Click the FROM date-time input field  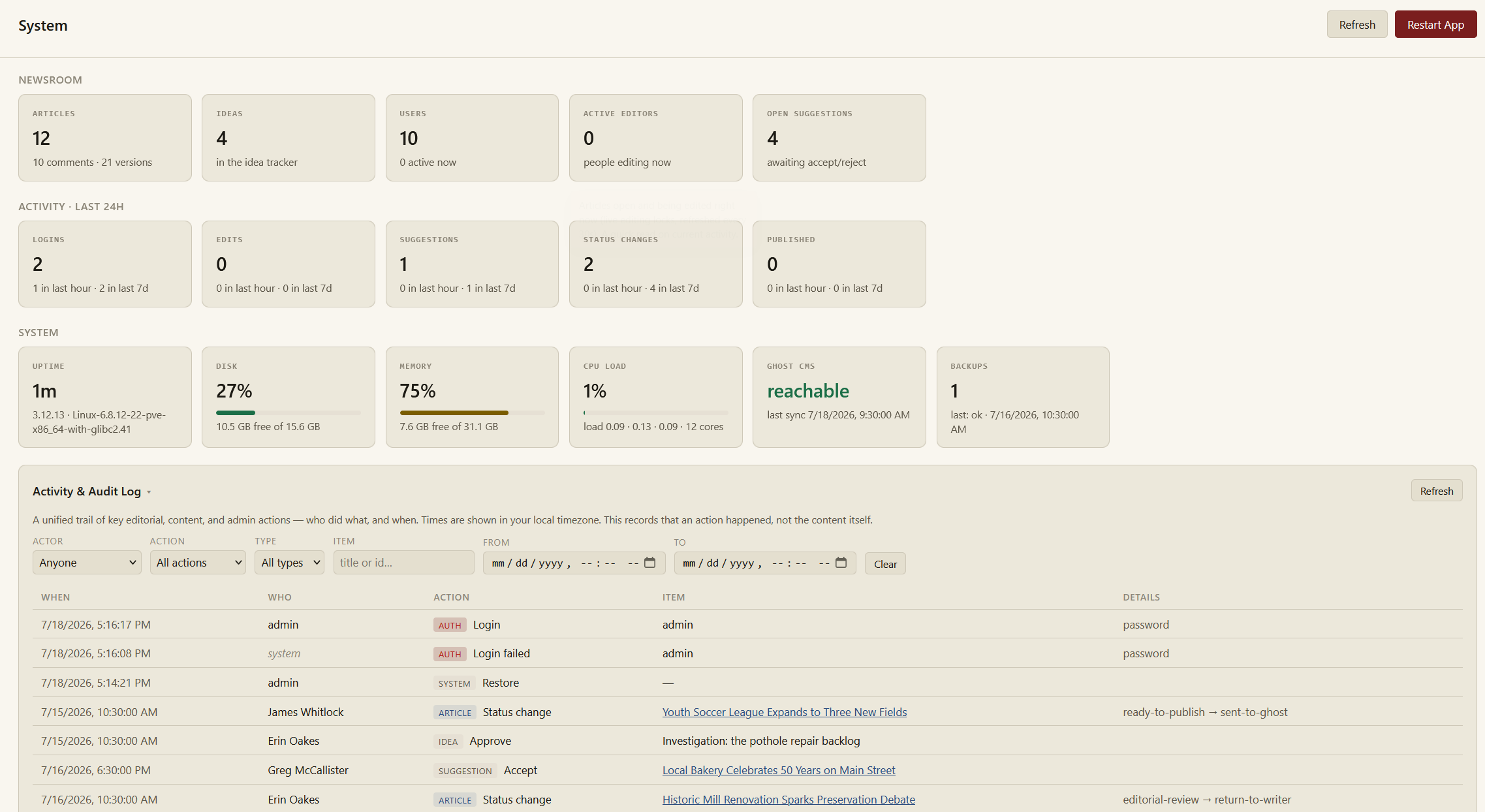click(574, 563)
